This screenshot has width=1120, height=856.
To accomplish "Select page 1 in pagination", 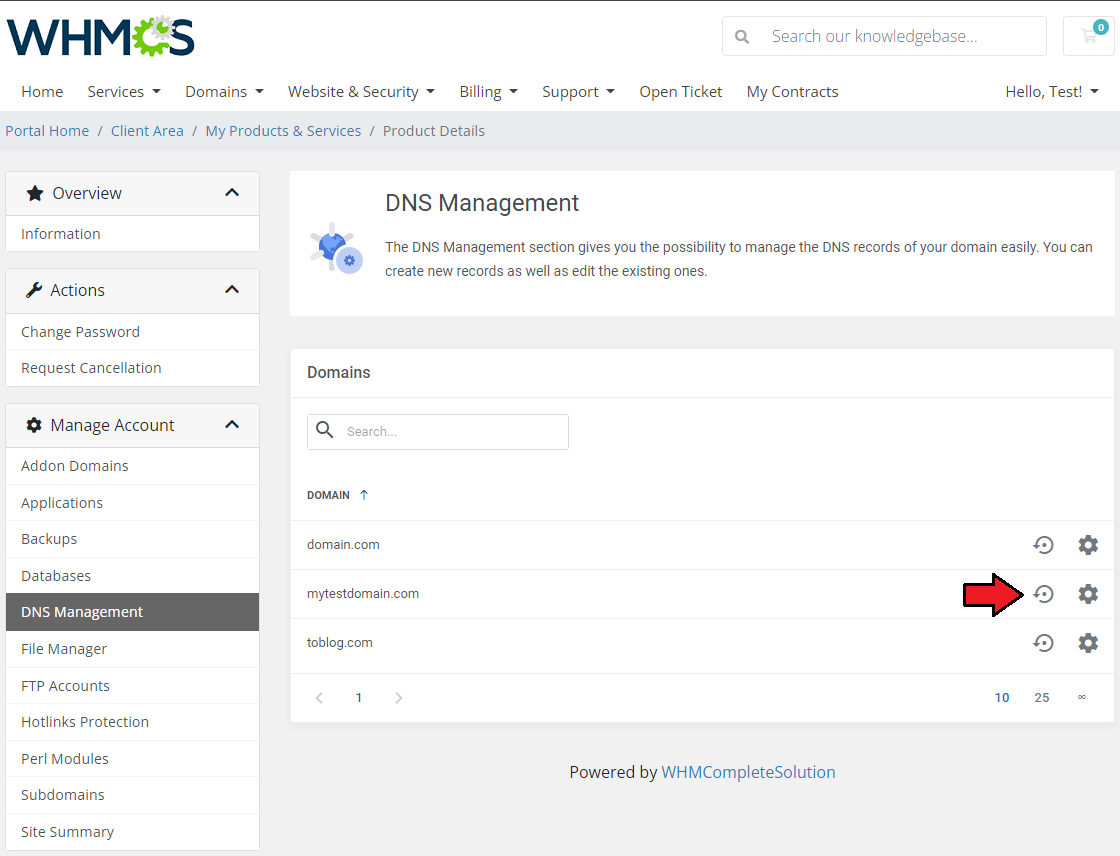I will coord(359,698).
